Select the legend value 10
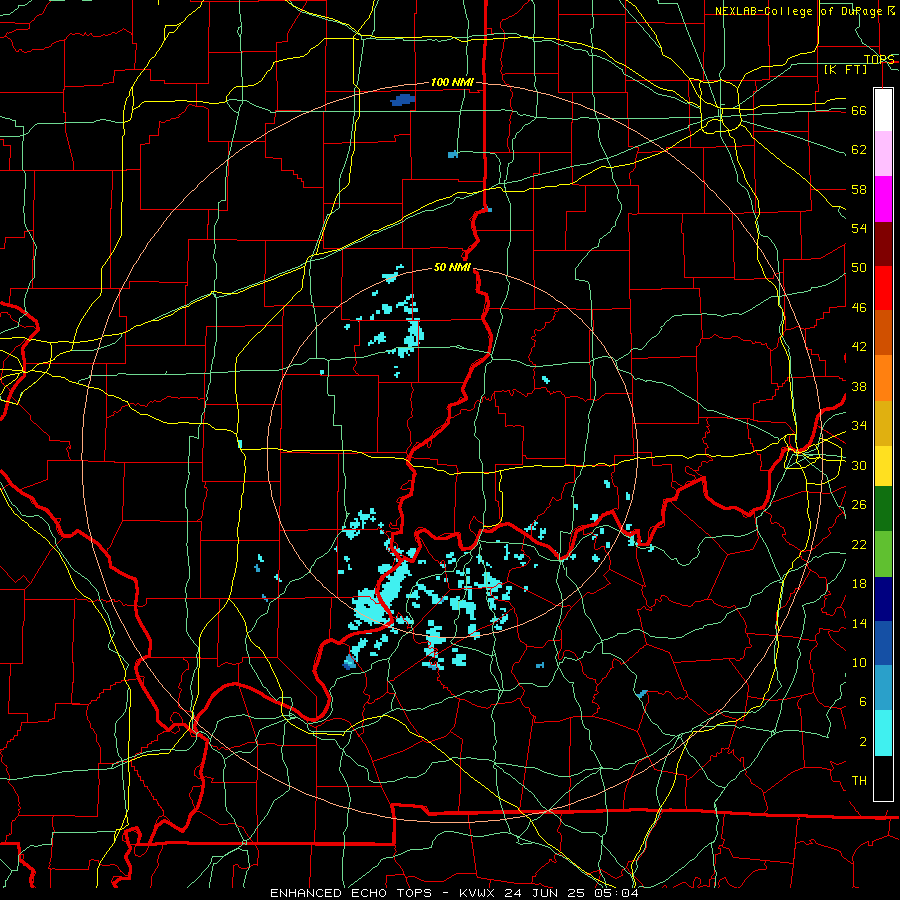 click(x=859, y=662)
